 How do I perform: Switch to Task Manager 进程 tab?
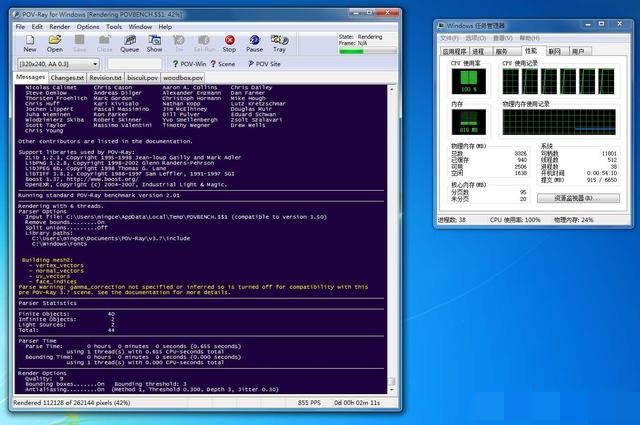click(x=478, y=51)
